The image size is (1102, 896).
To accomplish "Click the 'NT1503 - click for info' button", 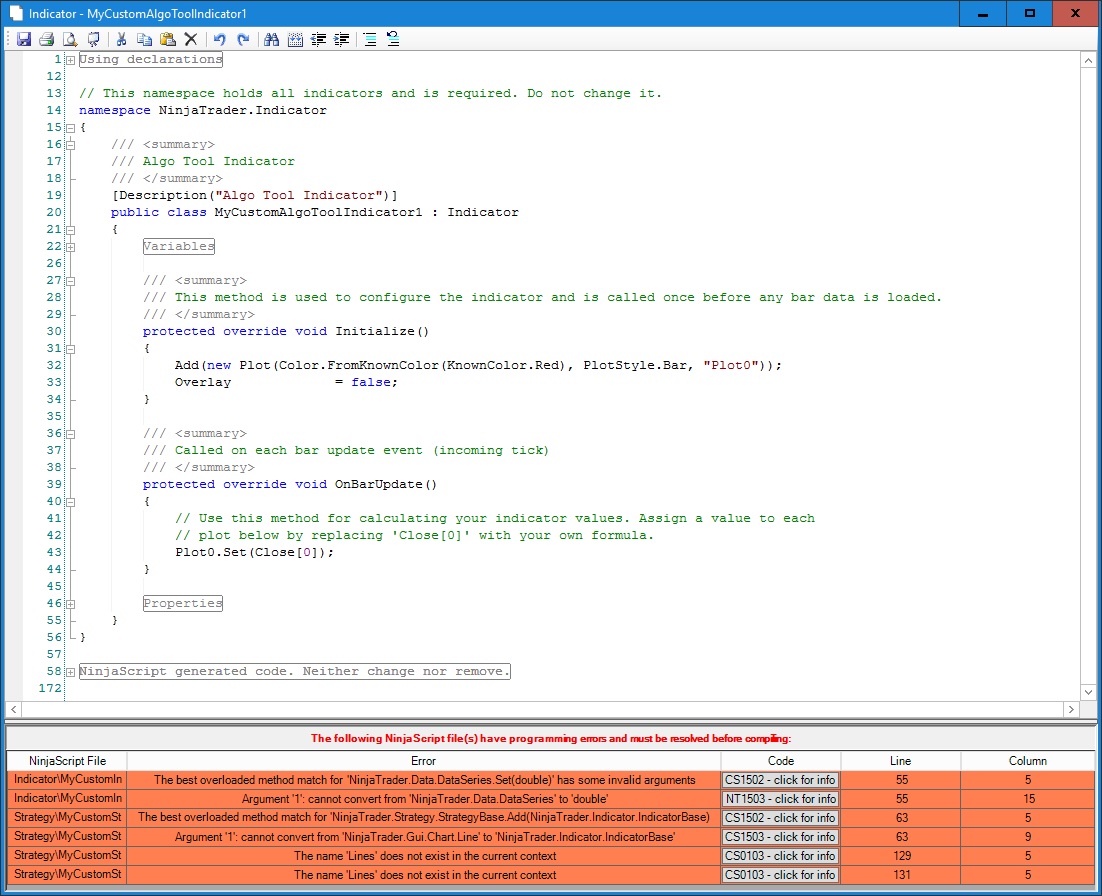I will (780, 799).
